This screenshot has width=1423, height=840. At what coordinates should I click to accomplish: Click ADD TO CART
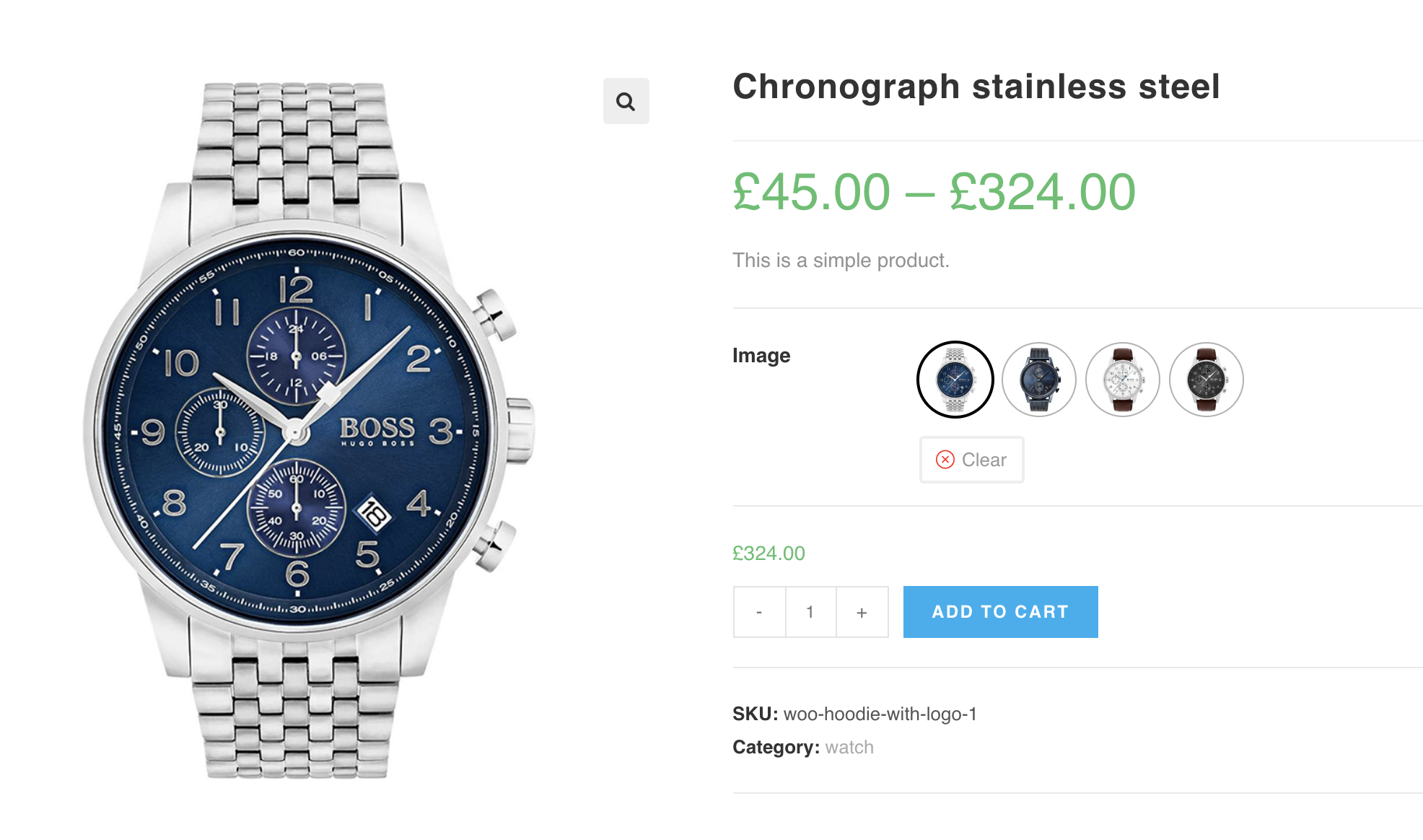tap(999, 611)
